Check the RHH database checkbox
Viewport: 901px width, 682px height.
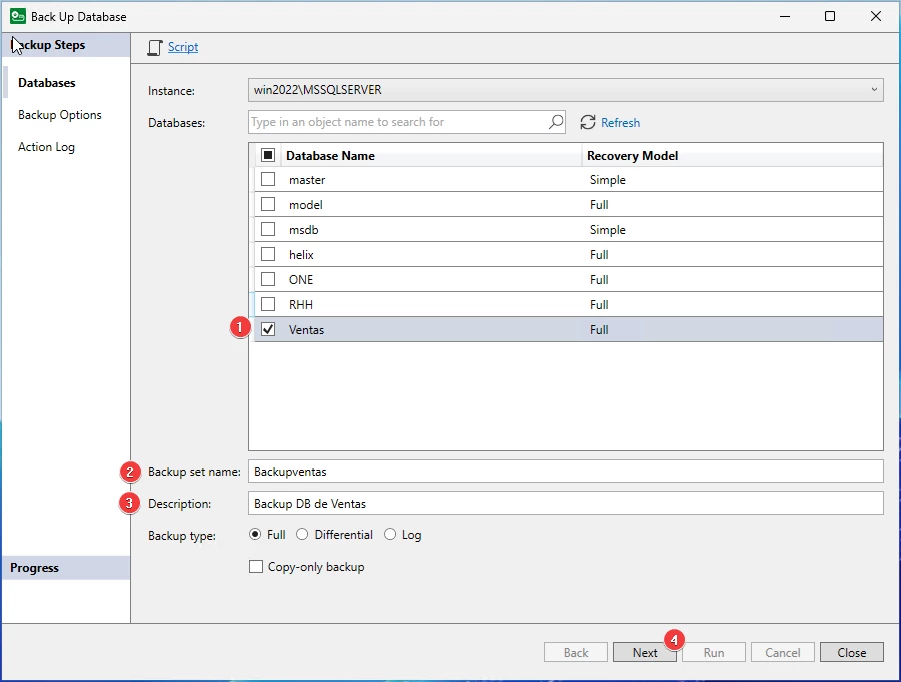point(268,304)
